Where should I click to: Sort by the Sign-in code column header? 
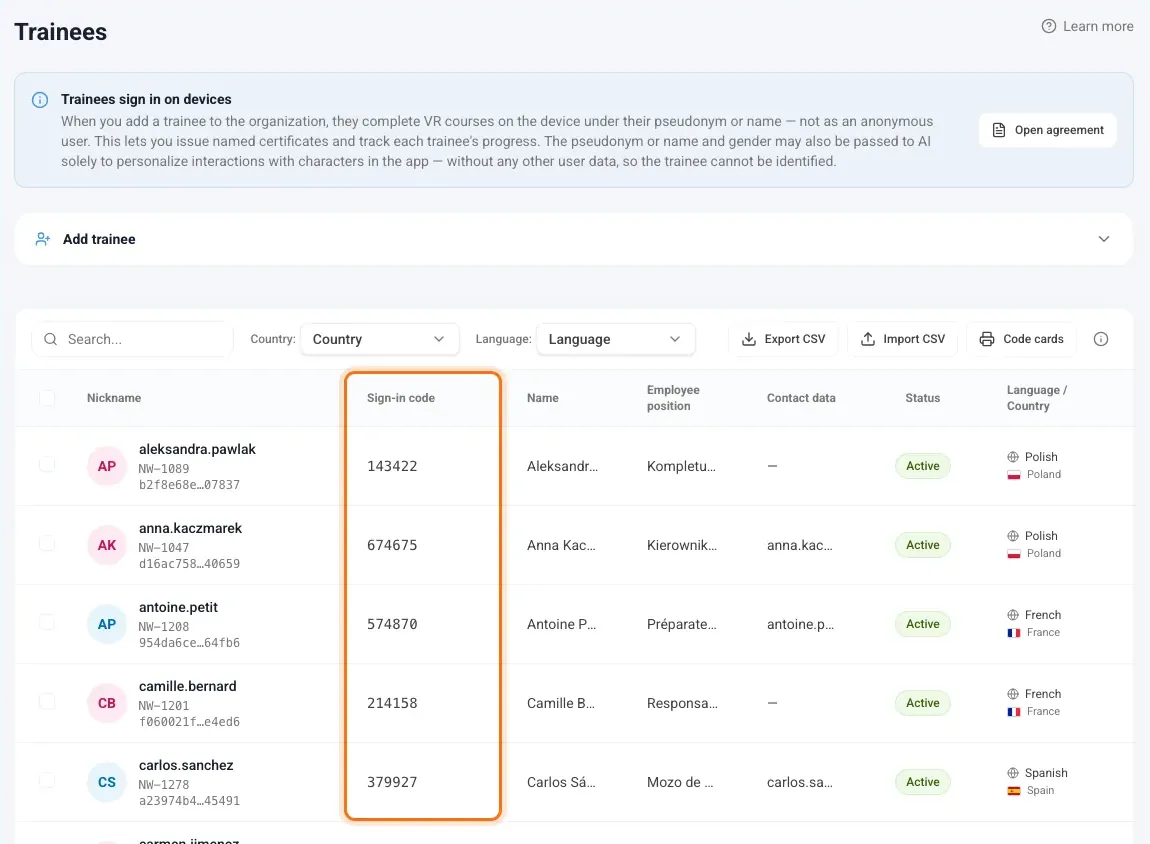pyautogui.click(x=400, y=398)
